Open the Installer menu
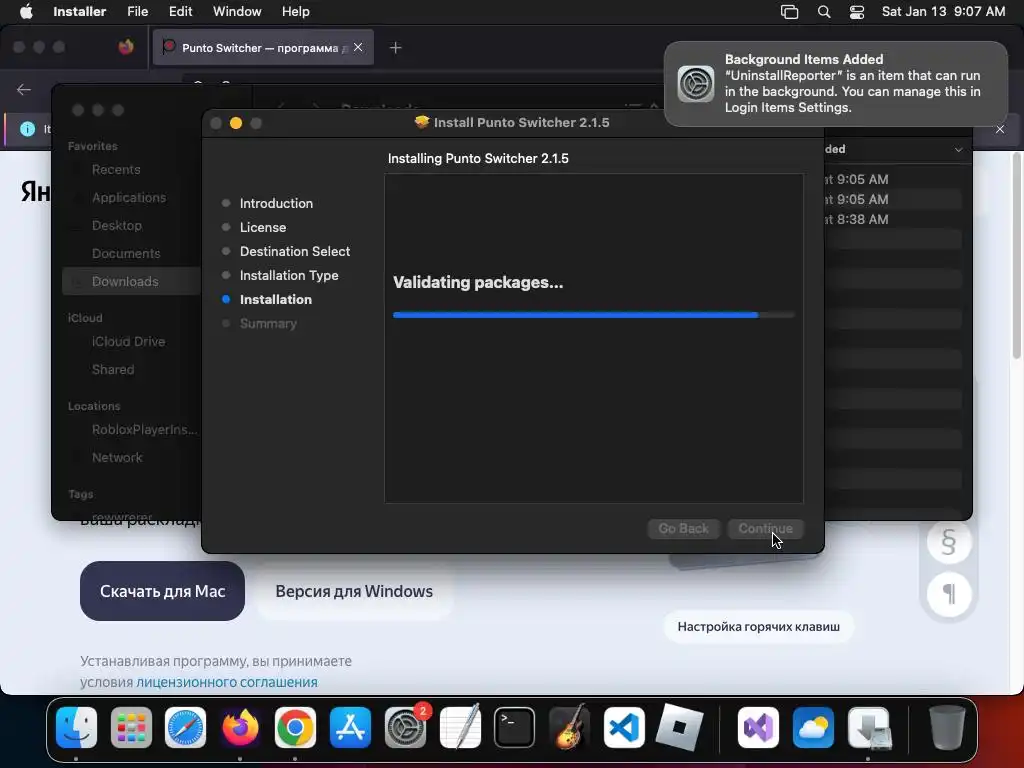 (79, 11)
